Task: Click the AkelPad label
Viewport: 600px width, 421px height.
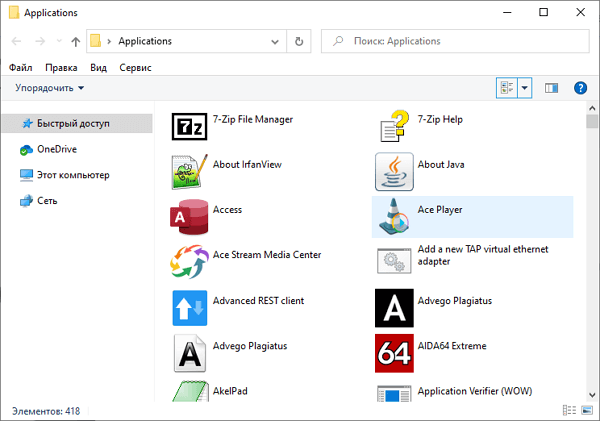Action: (x=230, y=391)
